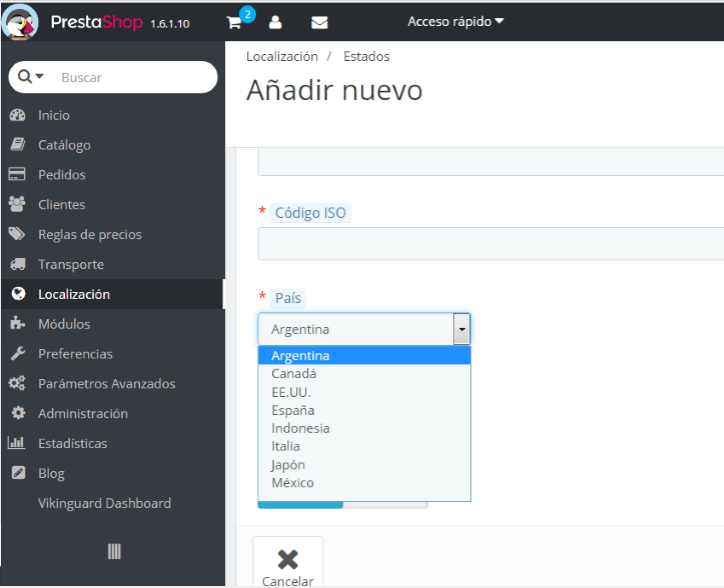Screen dimensions: 724x588
Task: Open the Módulos menu item
Action: [64, 324]
